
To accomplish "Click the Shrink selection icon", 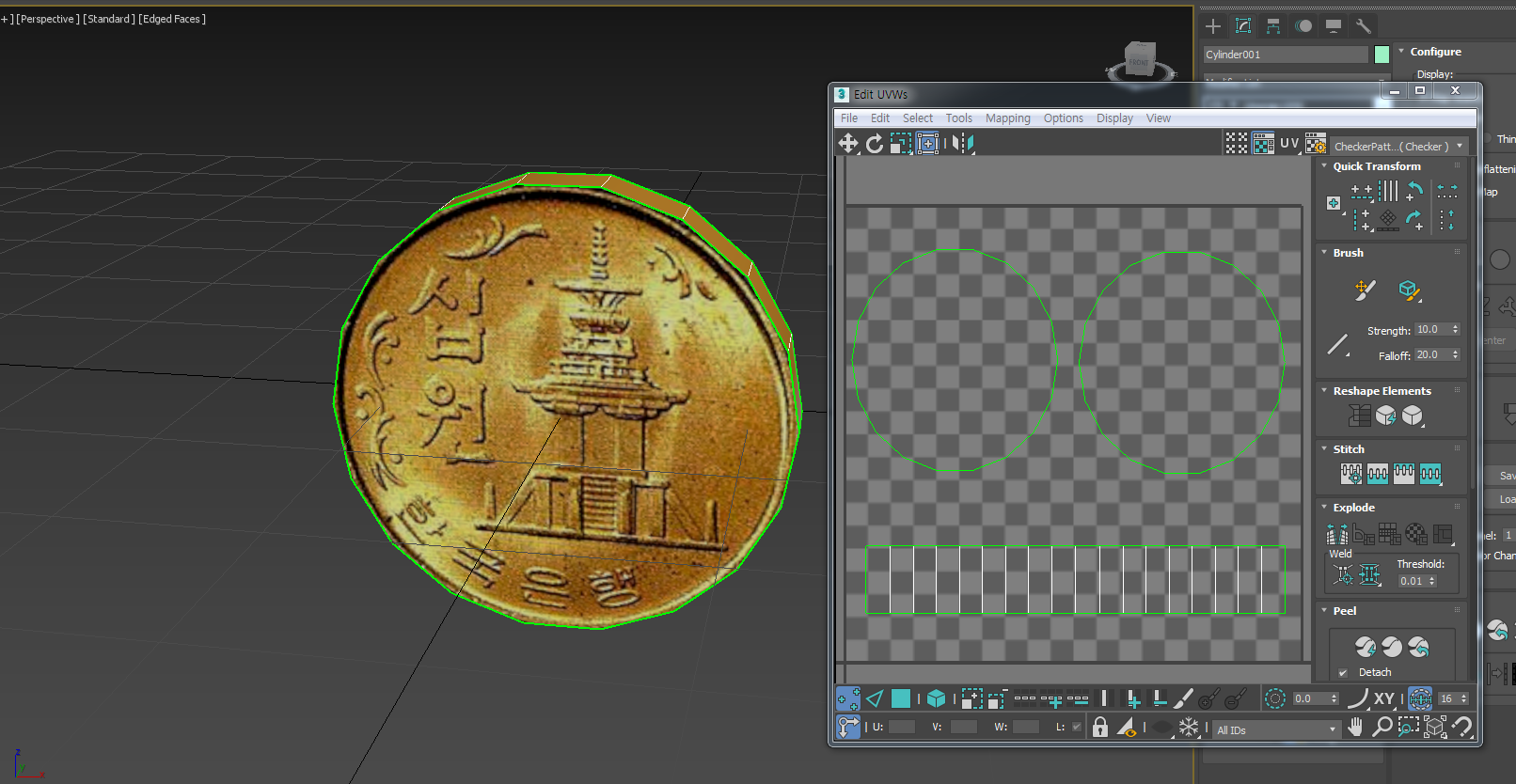I will pos(998,698).
